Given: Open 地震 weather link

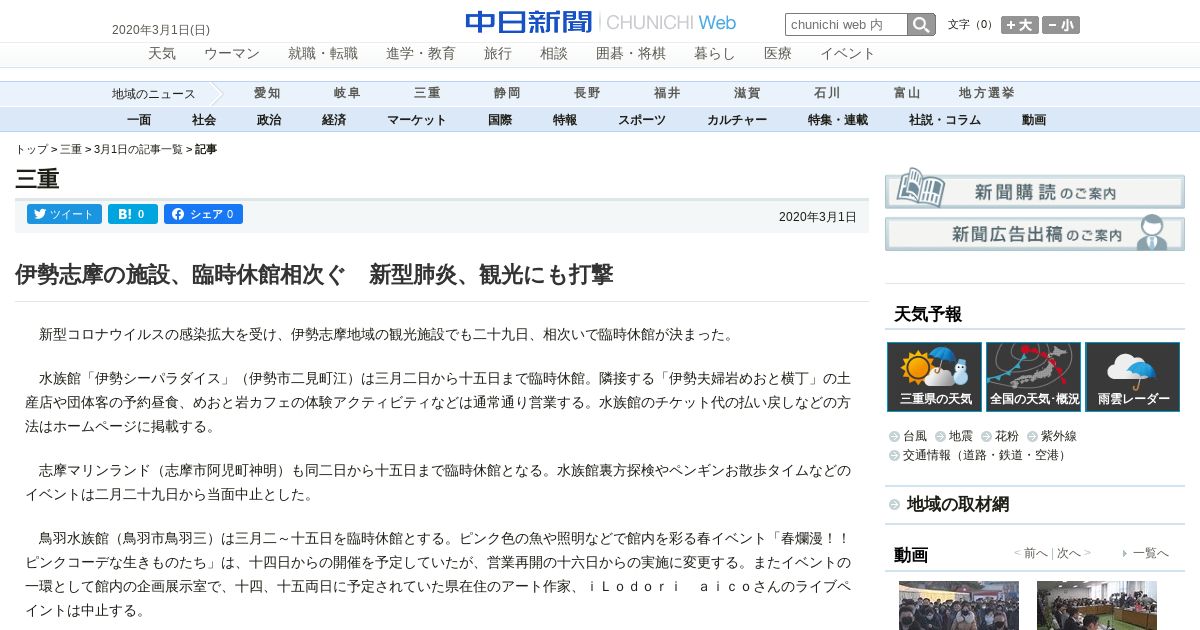Looking at the screenshot, I should [x=961, y=436].
